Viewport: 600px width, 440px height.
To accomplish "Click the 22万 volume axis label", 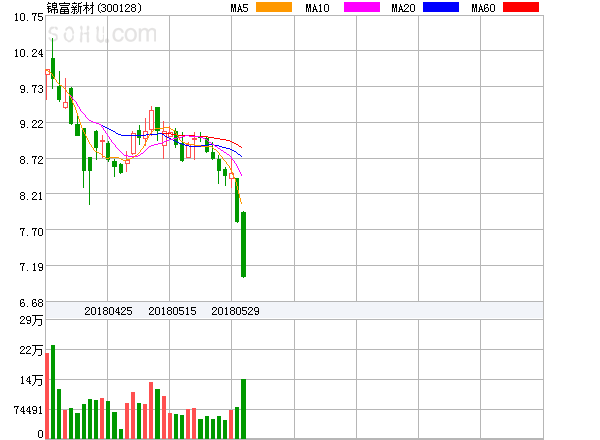I will 31,350.
